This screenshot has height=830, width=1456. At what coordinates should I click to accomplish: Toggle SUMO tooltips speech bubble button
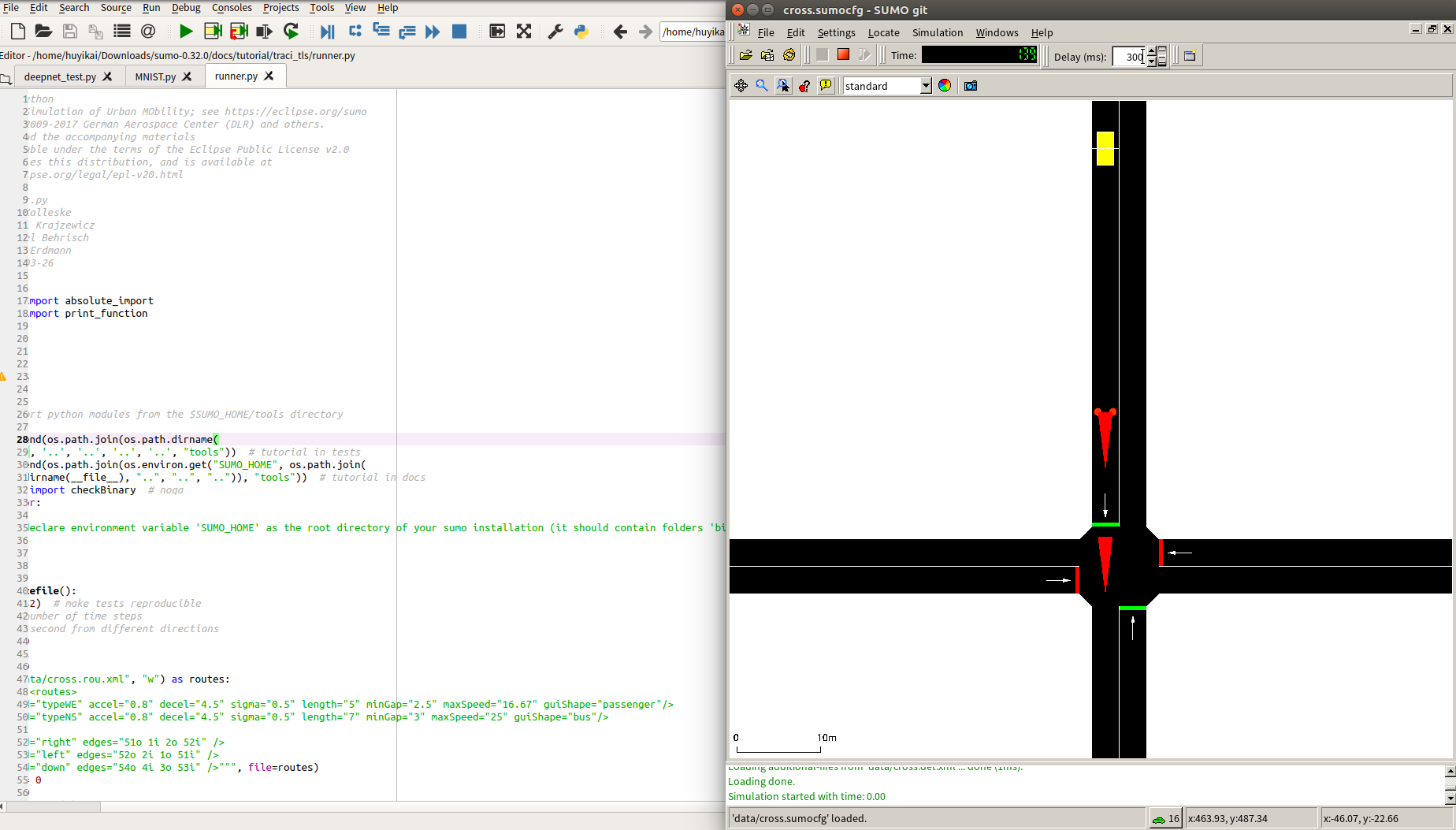coord(826,86)
